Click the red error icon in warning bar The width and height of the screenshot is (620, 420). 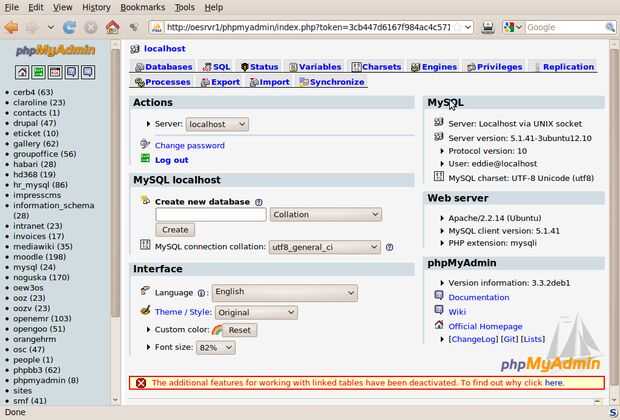[141, 383]
